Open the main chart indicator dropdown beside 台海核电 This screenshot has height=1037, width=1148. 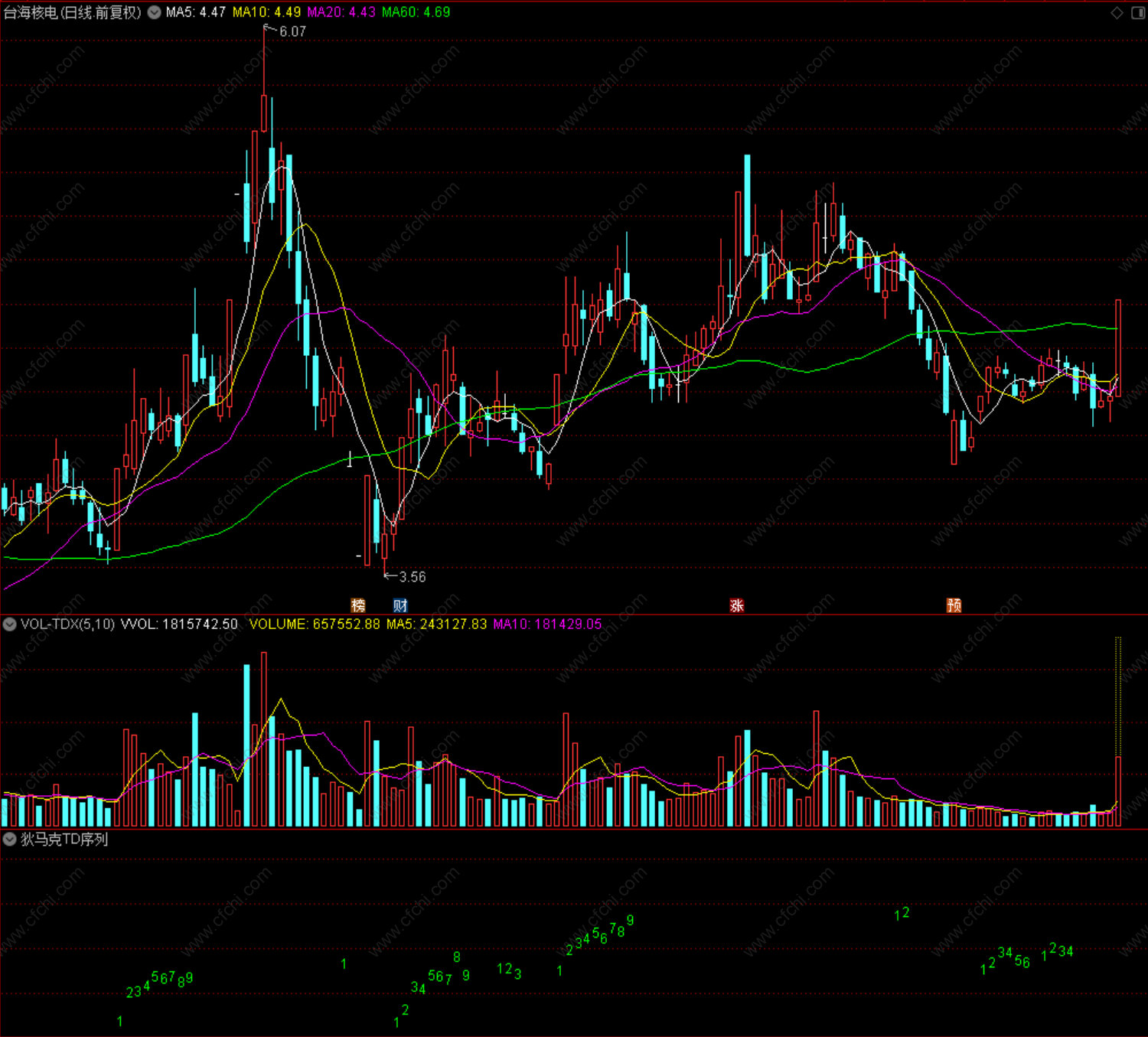click(x=154, y=12)
